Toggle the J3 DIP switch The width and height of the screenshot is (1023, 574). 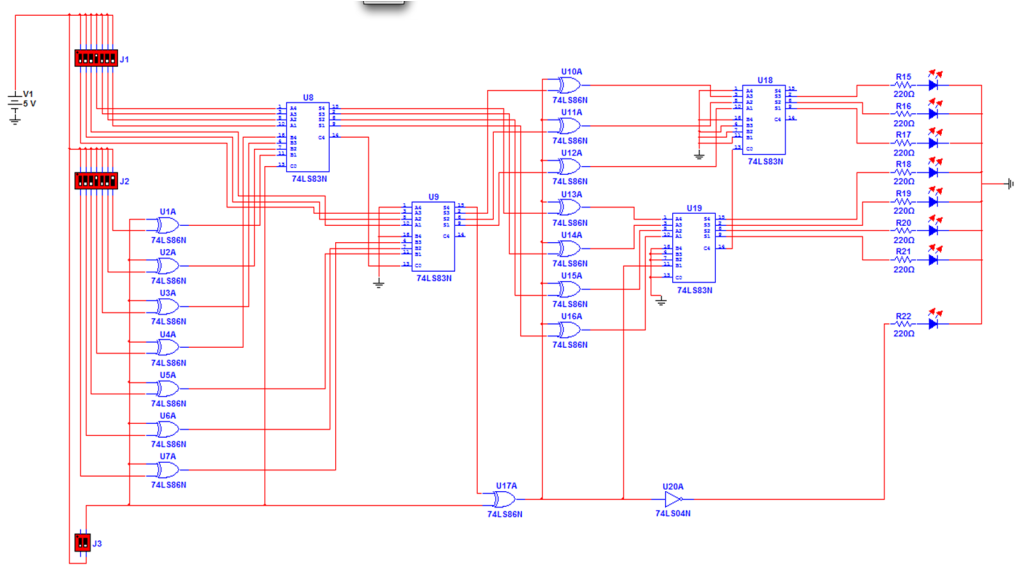(x=82, y=542)
